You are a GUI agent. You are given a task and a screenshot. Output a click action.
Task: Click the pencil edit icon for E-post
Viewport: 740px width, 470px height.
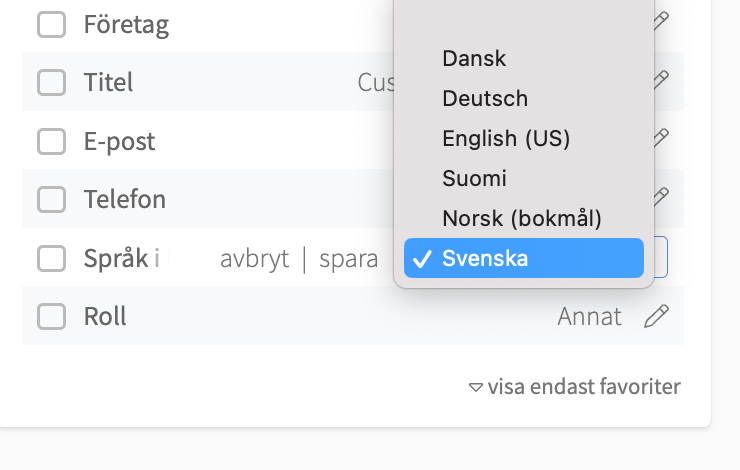coord(660,137)
